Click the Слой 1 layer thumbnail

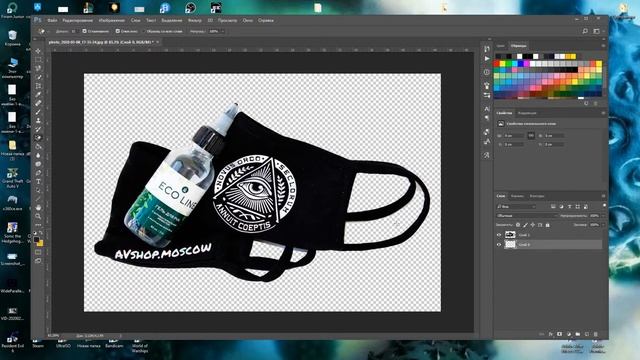(x=510, y=235)
